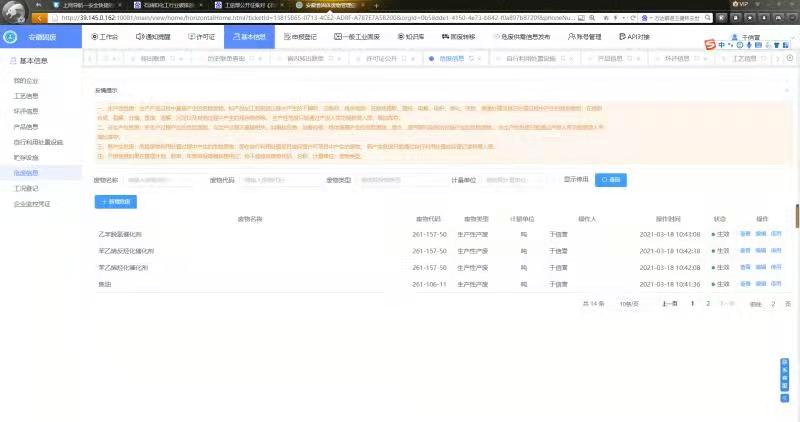Screen dimensions: 800x422
Task: Click the blue 查询 search button
Action: (611, 180)
